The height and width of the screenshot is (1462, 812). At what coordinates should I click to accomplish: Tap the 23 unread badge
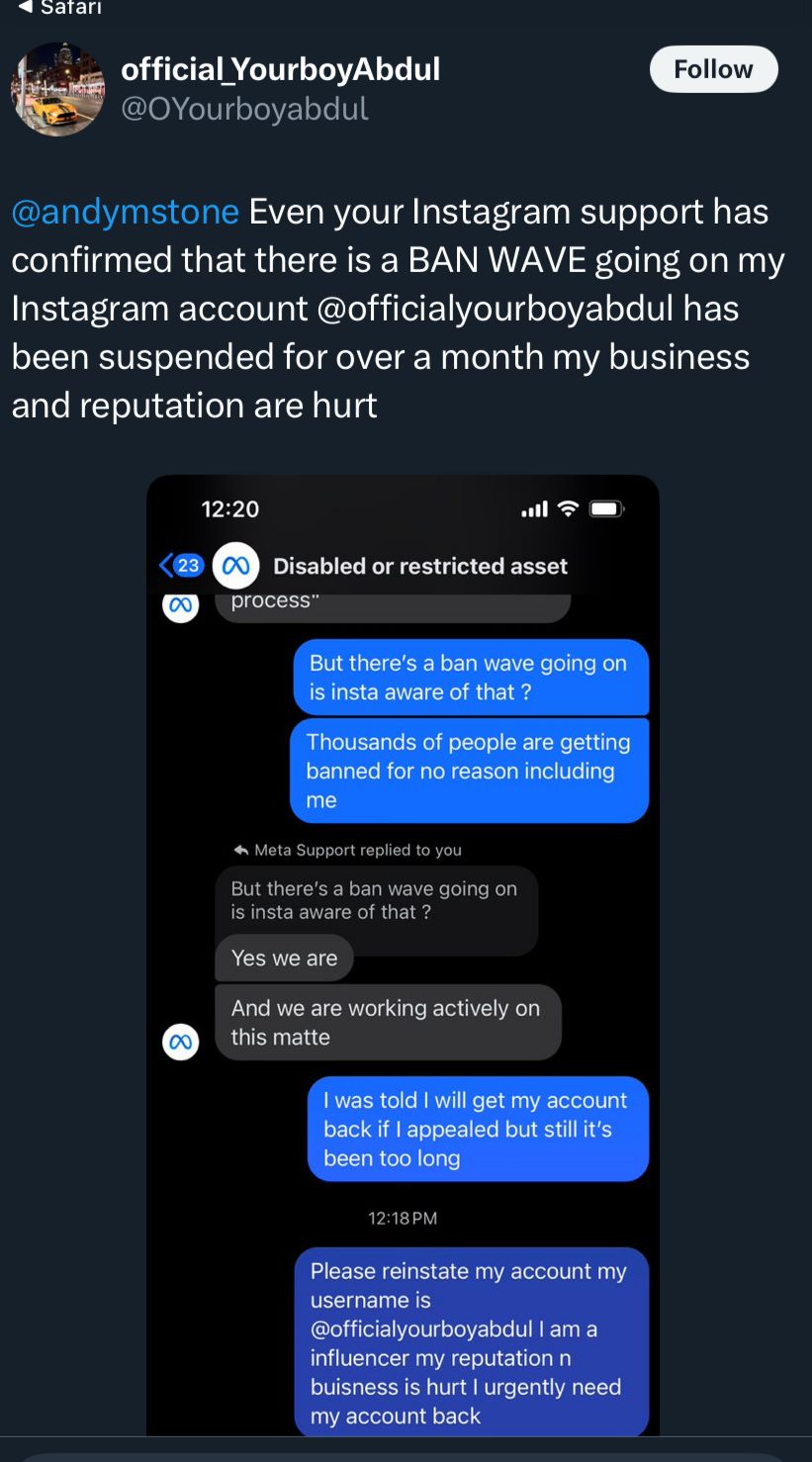pos(188,566)
